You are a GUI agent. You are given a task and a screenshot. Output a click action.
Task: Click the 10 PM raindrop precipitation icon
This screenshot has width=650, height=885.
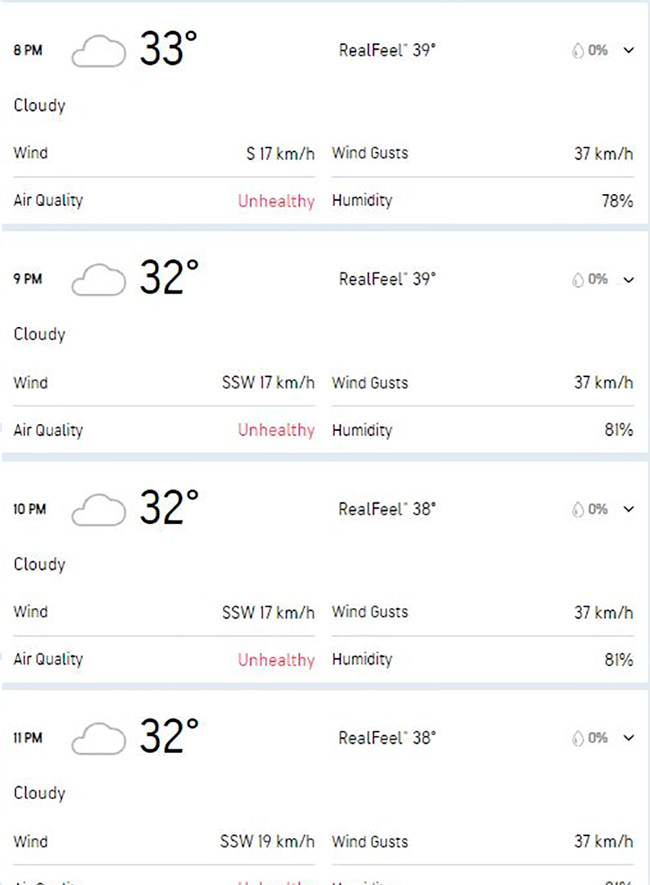577,509
